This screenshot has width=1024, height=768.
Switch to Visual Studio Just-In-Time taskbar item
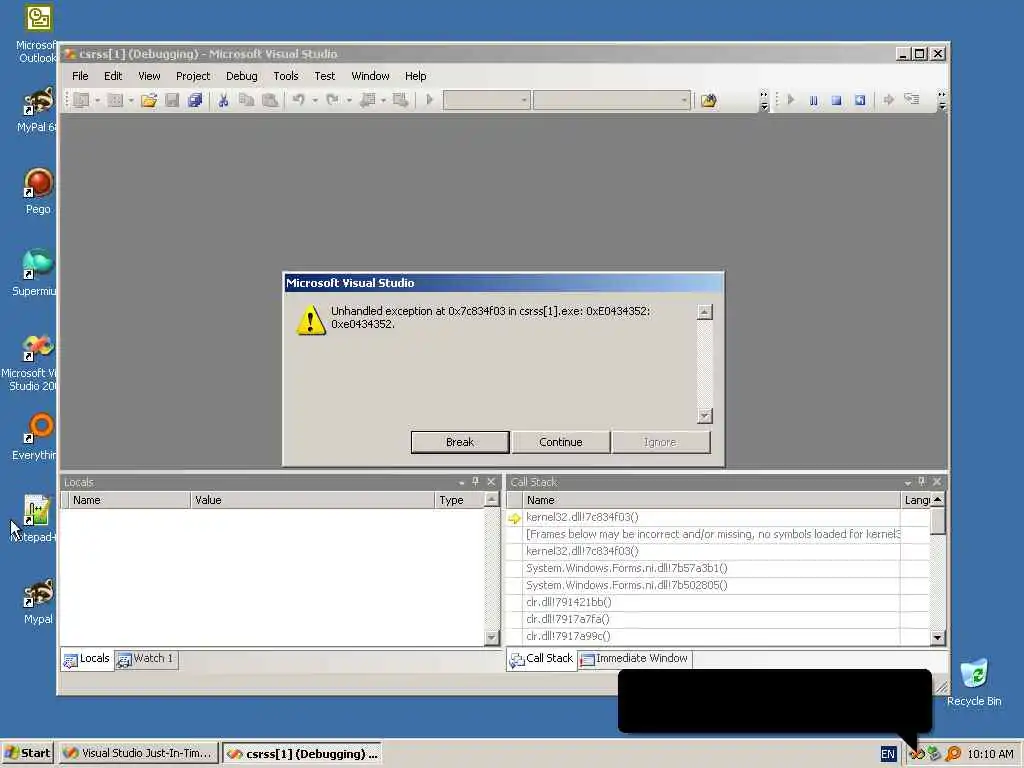[x=138, y=754]
